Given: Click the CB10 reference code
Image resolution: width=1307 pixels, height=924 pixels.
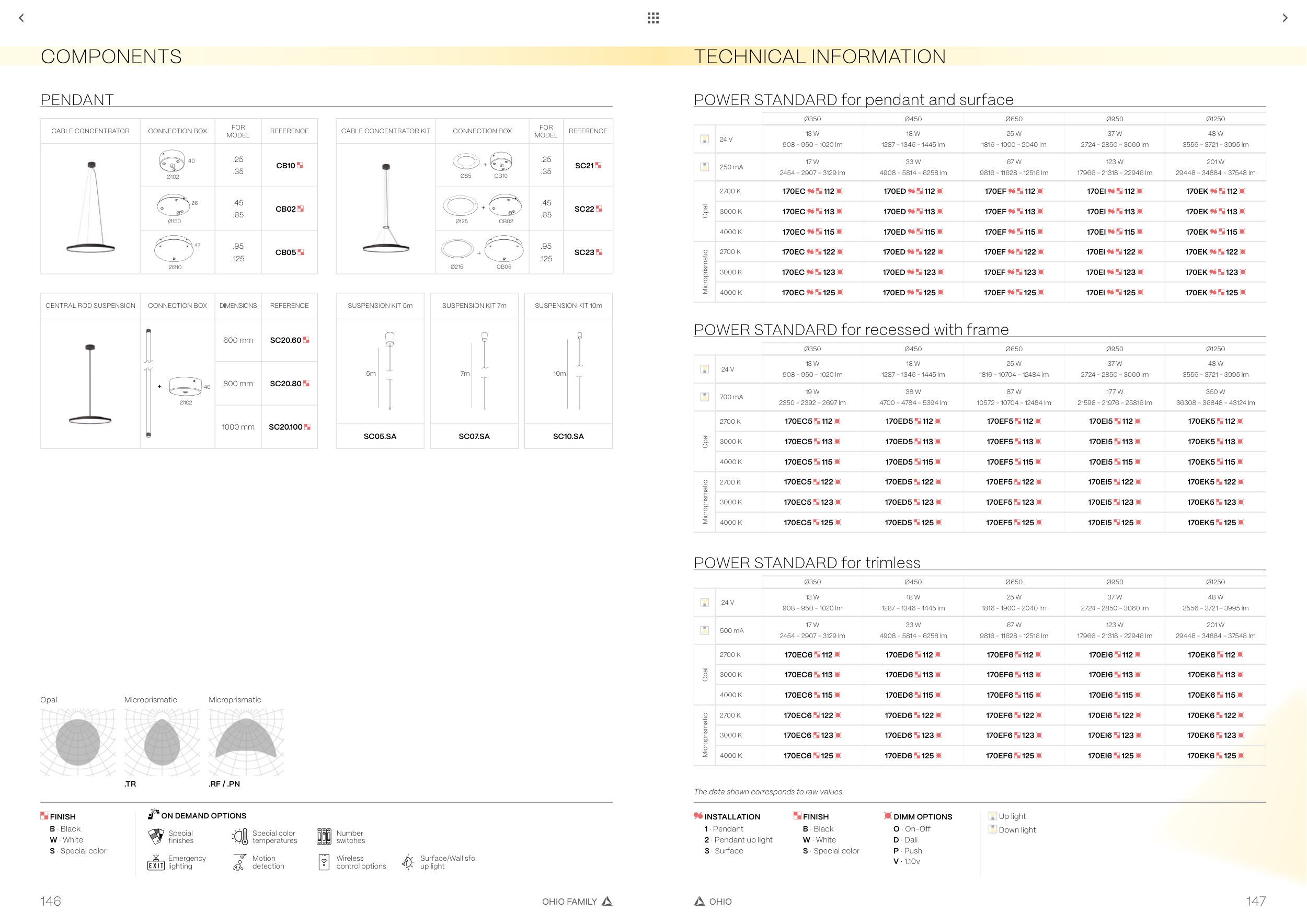Looking at the screenshot, I should [x=286, y=166].
